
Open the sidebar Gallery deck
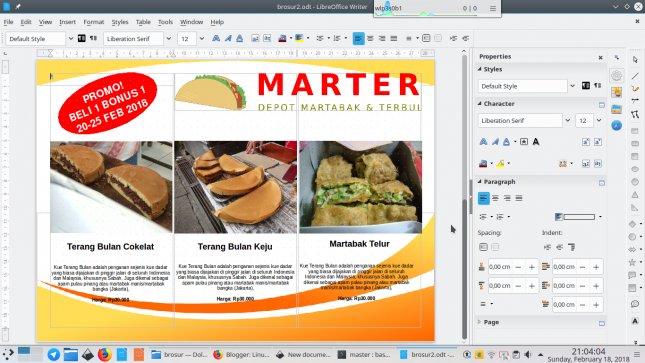tap(616, 109)
